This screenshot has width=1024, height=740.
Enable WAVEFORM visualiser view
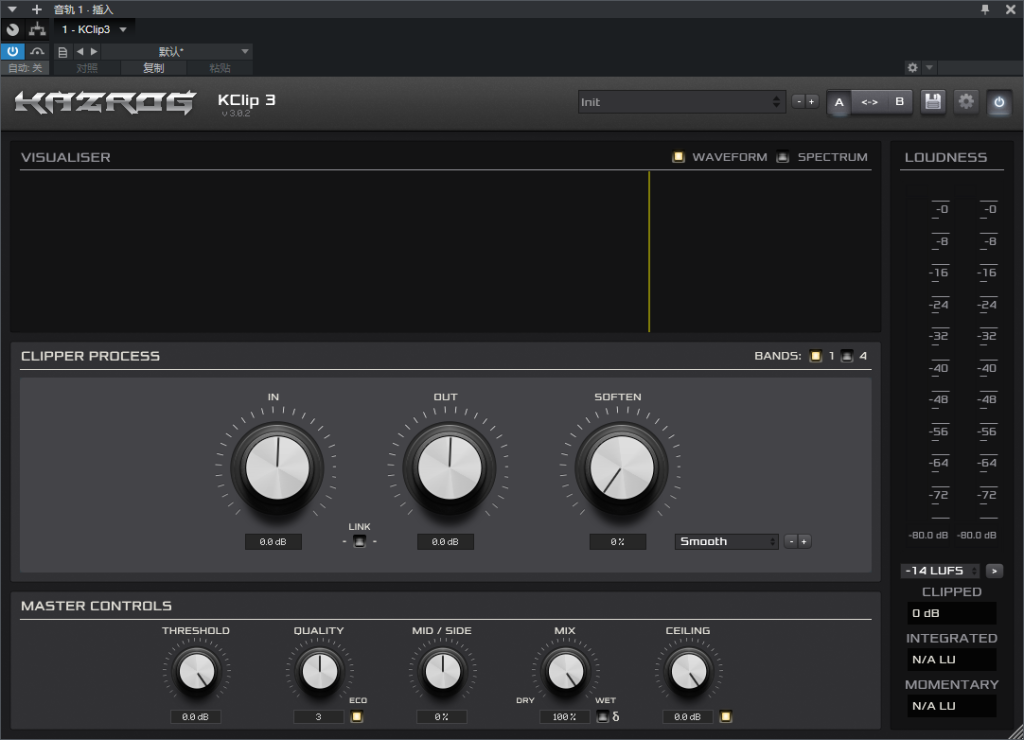679,157
